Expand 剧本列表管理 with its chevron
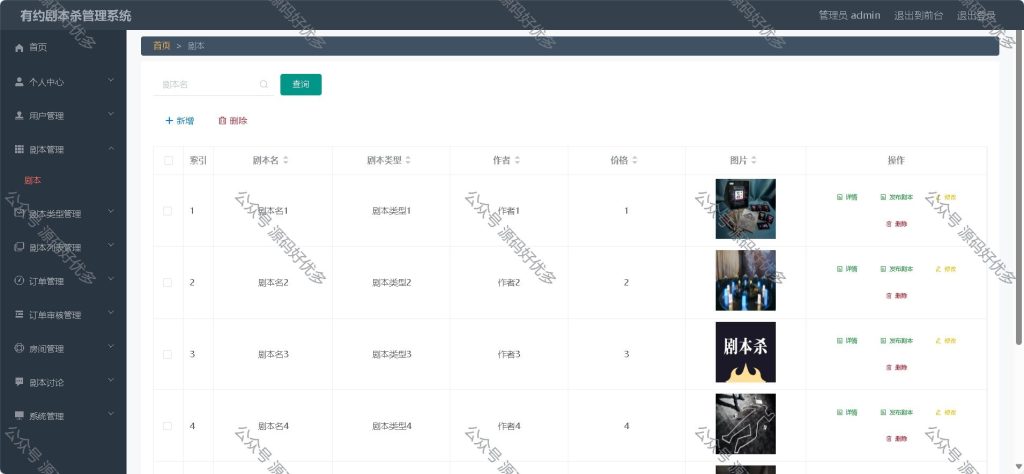Image resolution: width=1024 pixels, height=474 pixels. point(110,245)
